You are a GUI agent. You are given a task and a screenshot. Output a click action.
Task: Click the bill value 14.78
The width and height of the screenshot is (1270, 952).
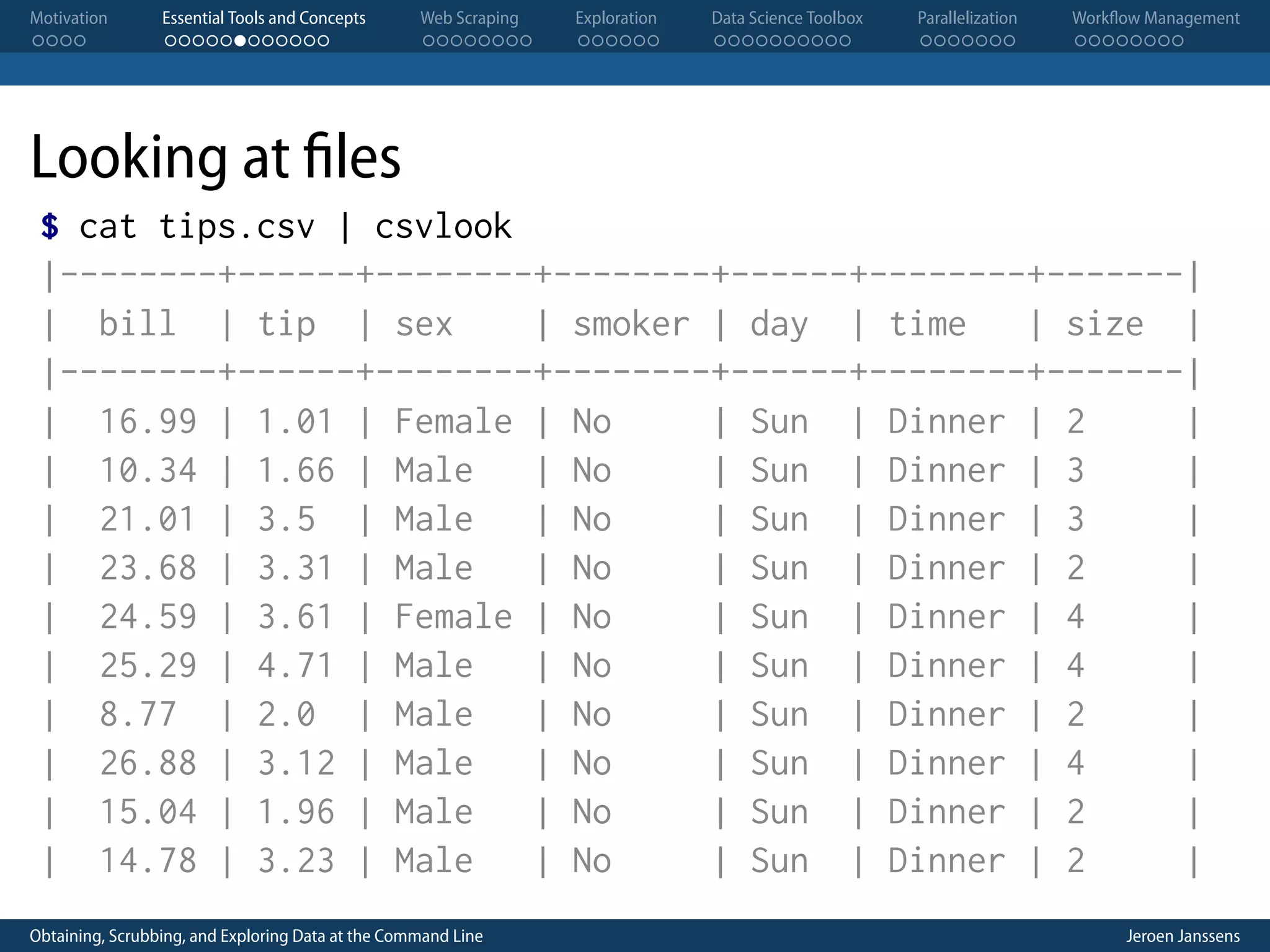(148, 860)
